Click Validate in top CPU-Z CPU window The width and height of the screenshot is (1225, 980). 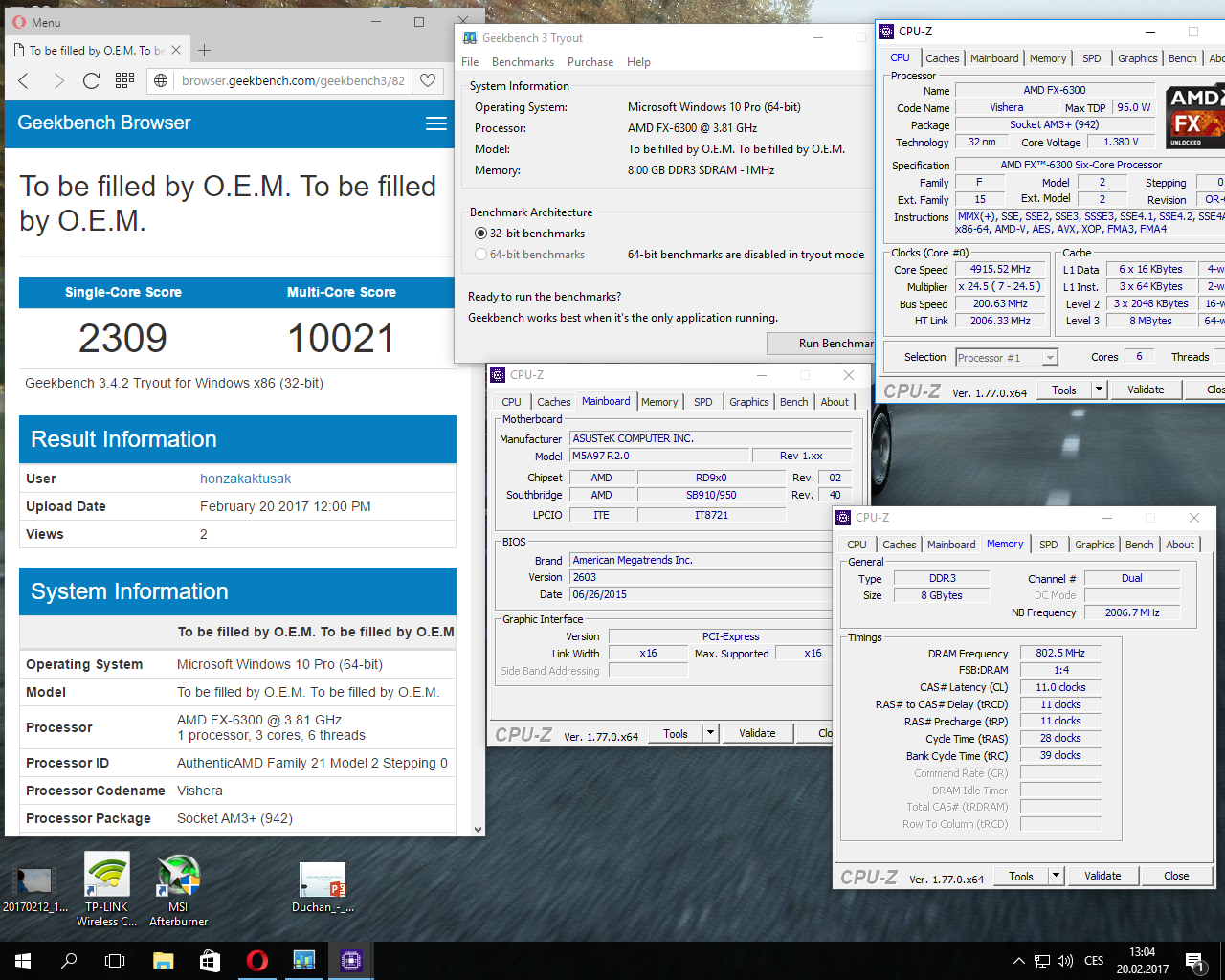[x=1146, y=390]
